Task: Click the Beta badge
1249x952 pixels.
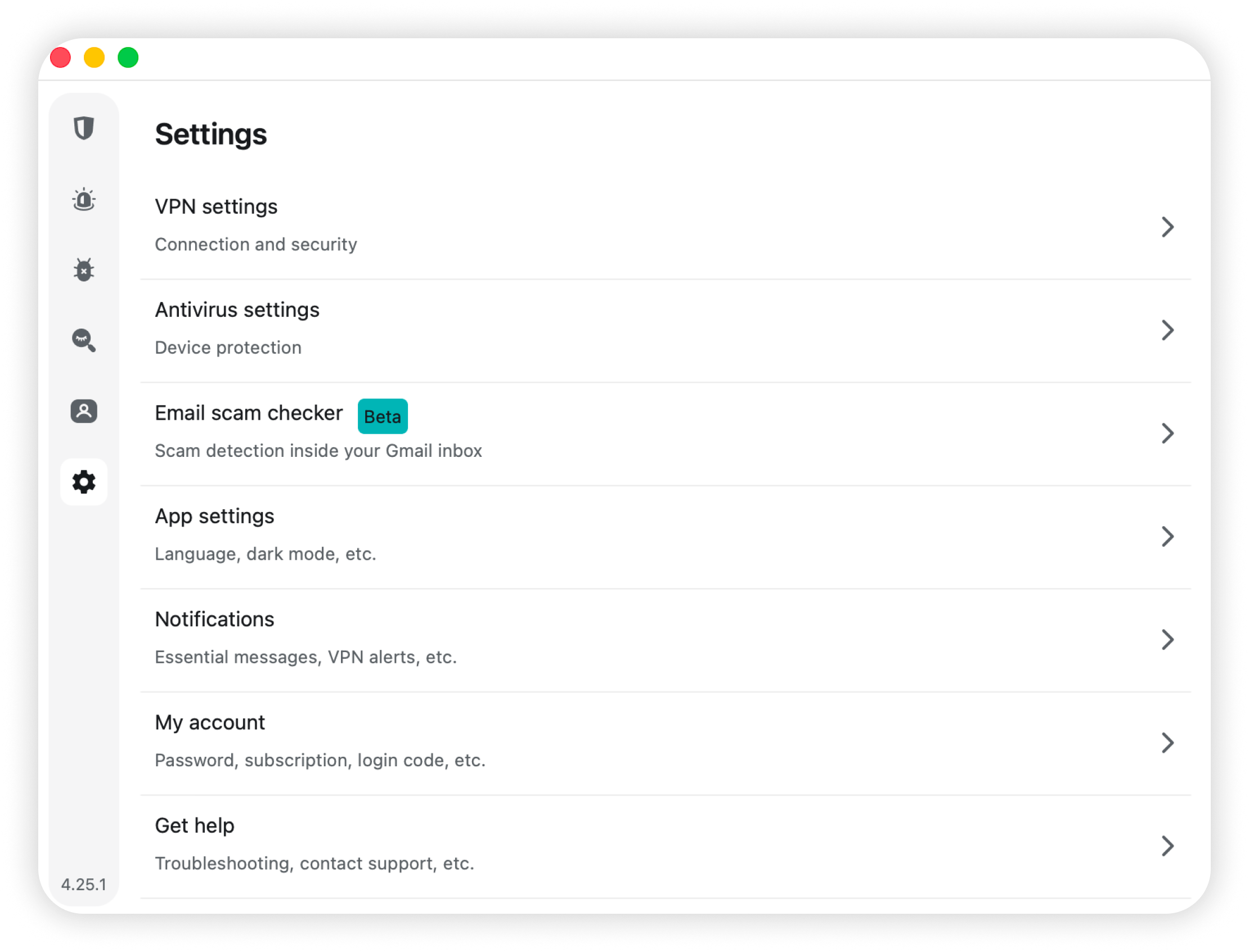Action: pyautogui.click(x=383, y=416)
